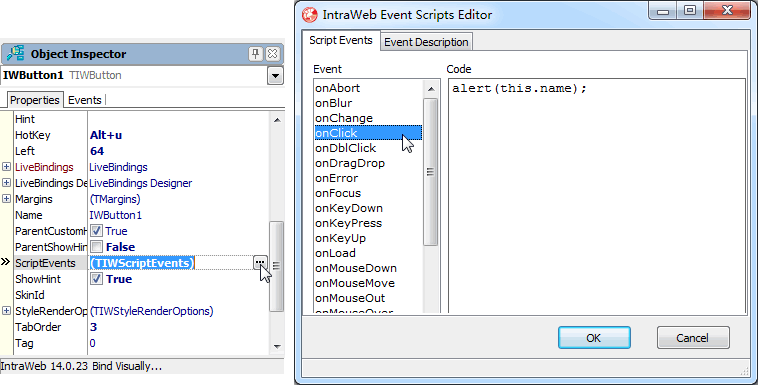Click the Object Inspector scrollbar thumb

click(x=276, y=266)
